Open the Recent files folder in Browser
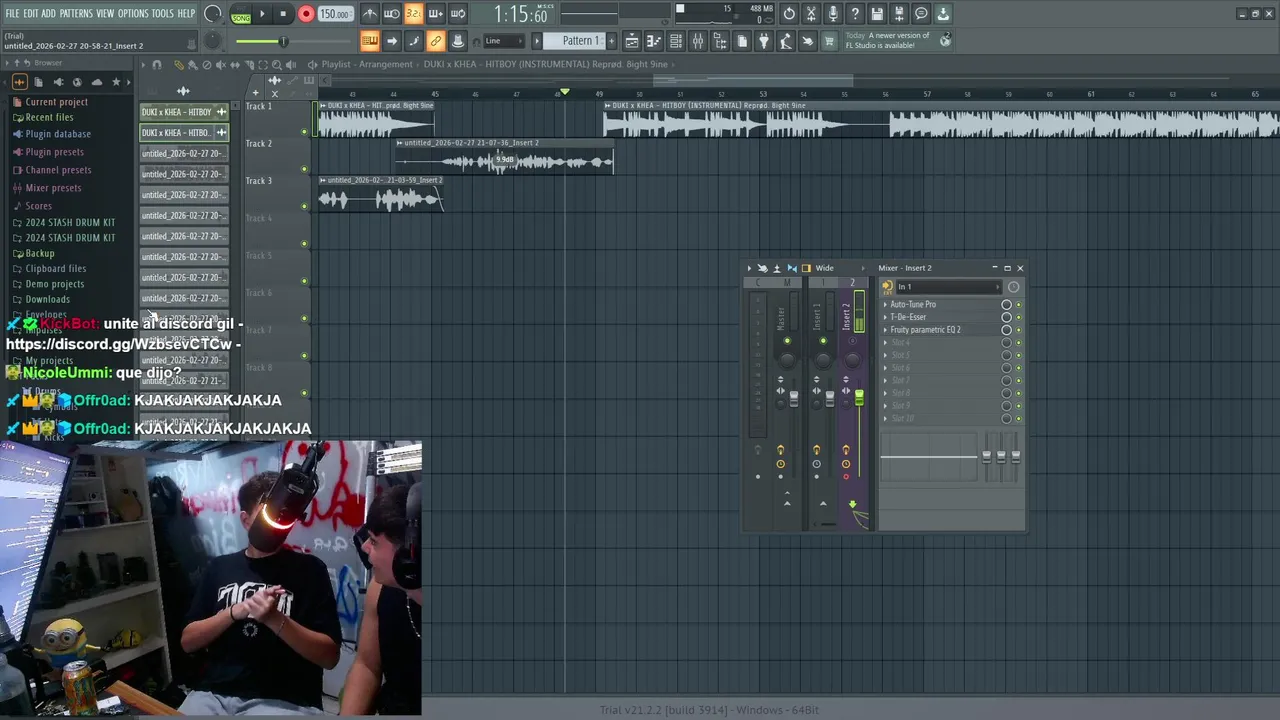Image resolution: width=1280 pixels, height=720 pixels. (49, 117)
